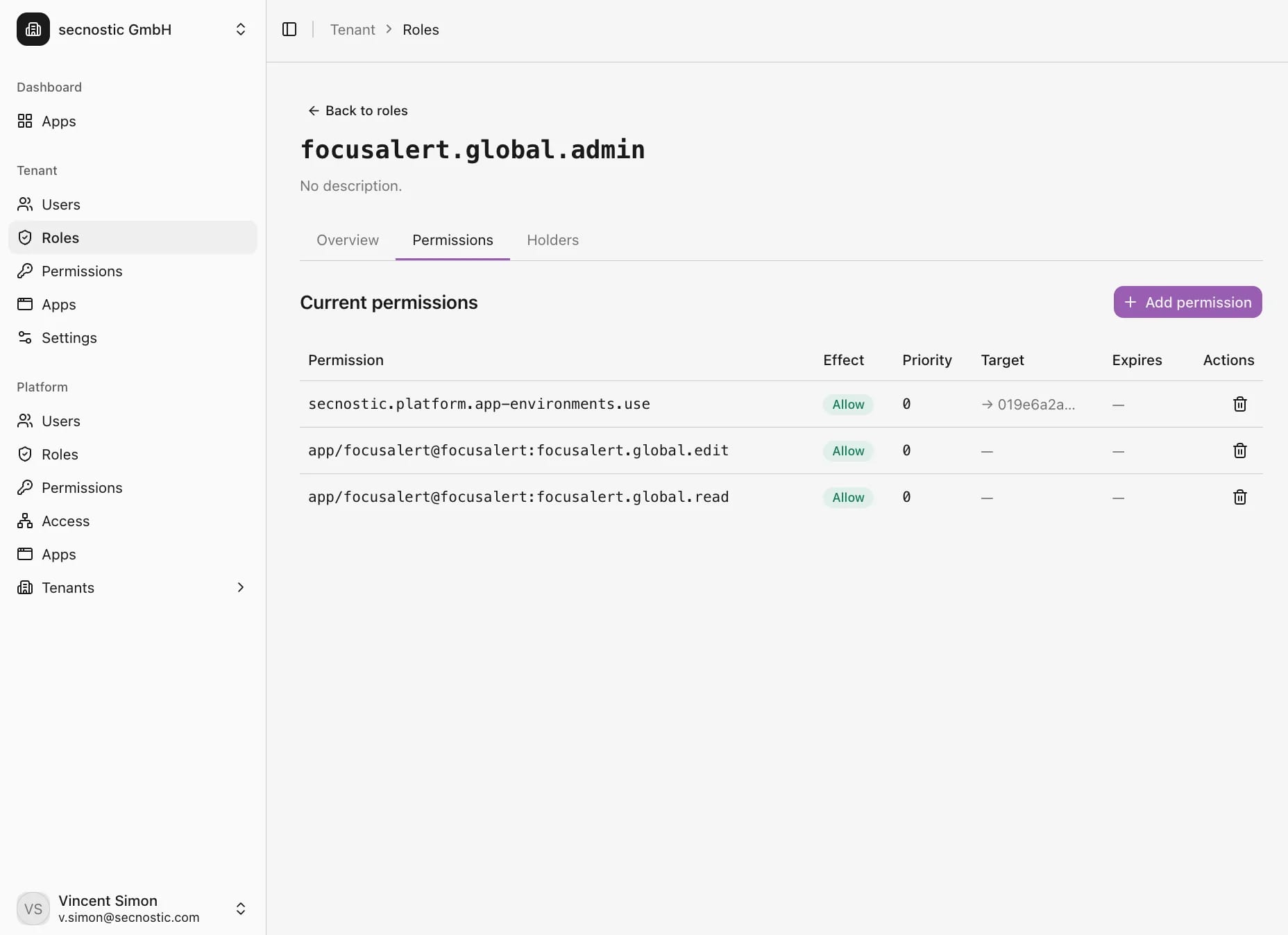Click the Target column header
This screenshot has height=935, width=1288.
1002,360
